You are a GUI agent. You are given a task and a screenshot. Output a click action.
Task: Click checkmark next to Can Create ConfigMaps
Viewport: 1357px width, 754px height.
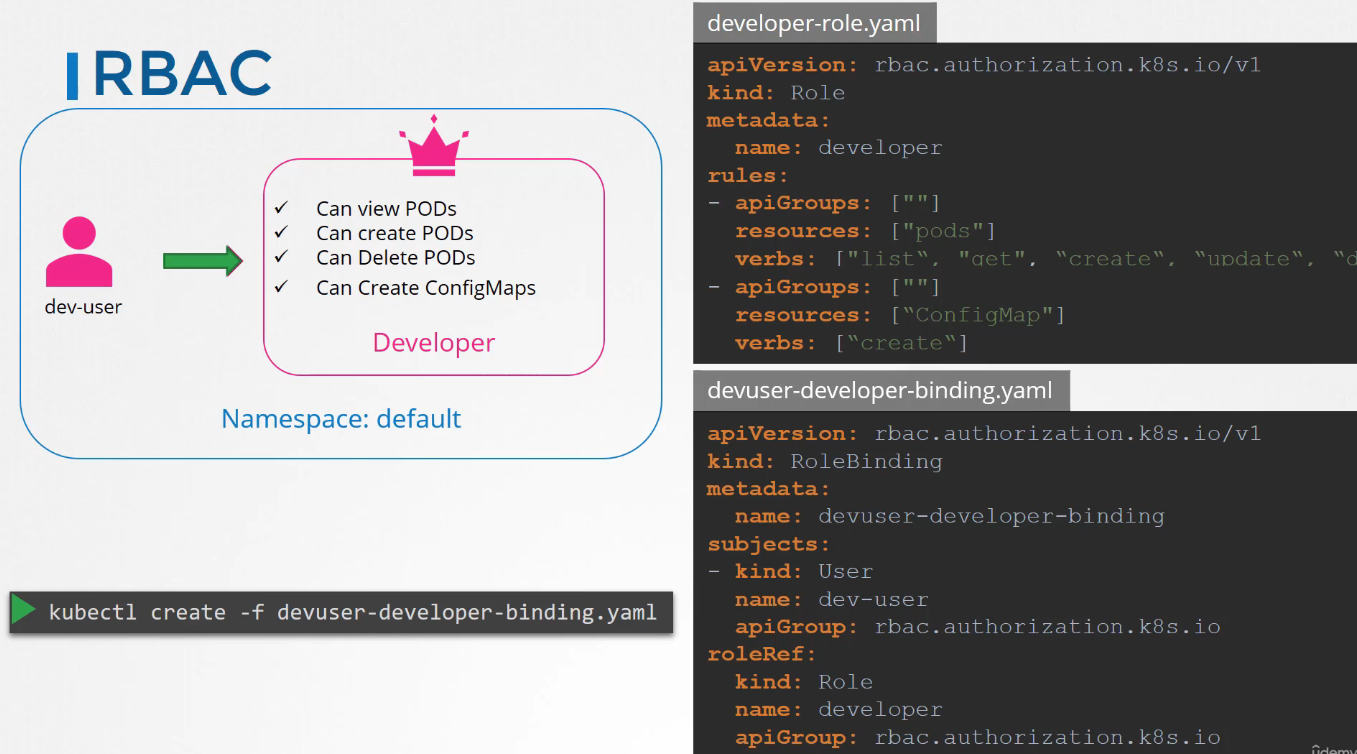pos(281,288)
